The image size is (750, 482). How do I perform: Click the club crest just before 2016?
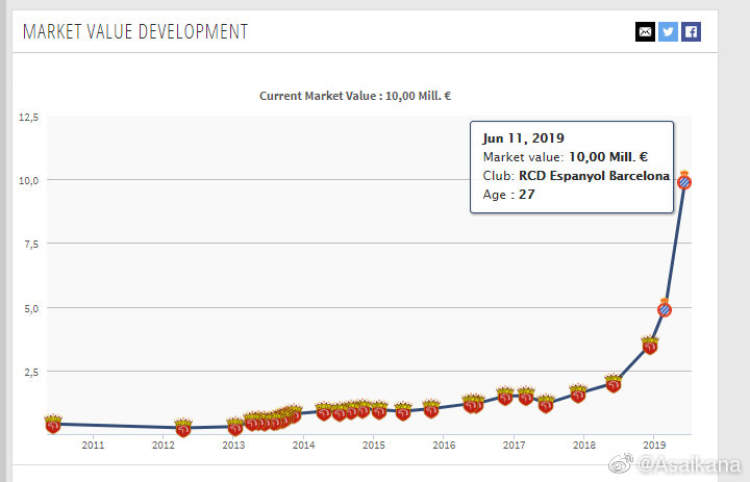(431, 408)
